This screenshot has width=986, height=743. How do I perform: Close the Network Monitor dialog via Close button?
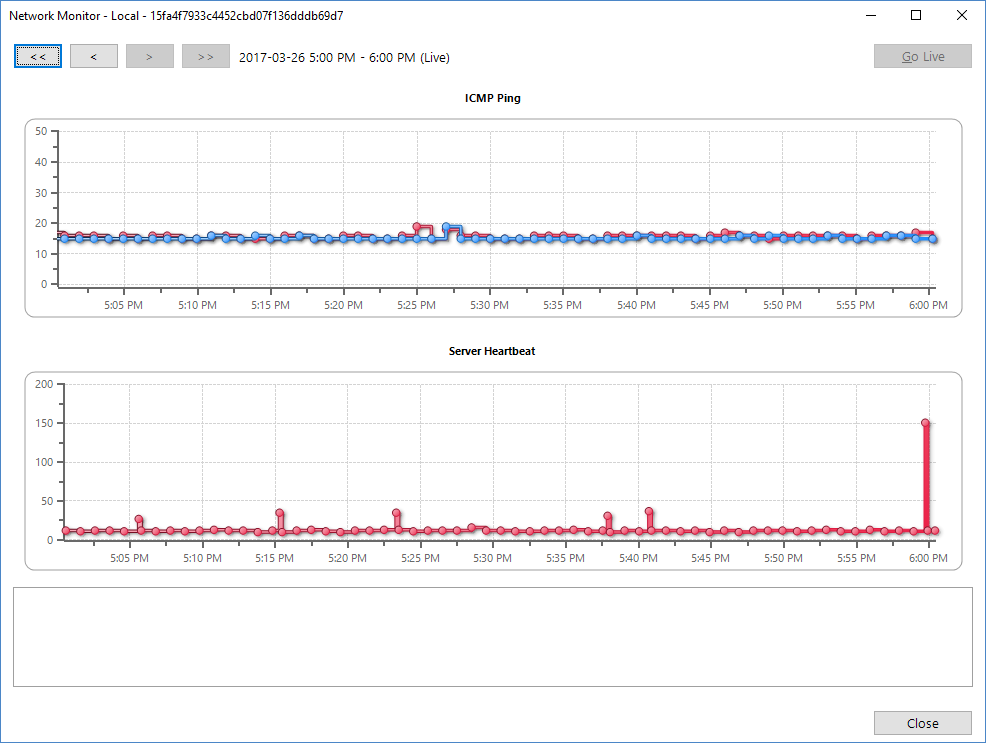point(922,723)
